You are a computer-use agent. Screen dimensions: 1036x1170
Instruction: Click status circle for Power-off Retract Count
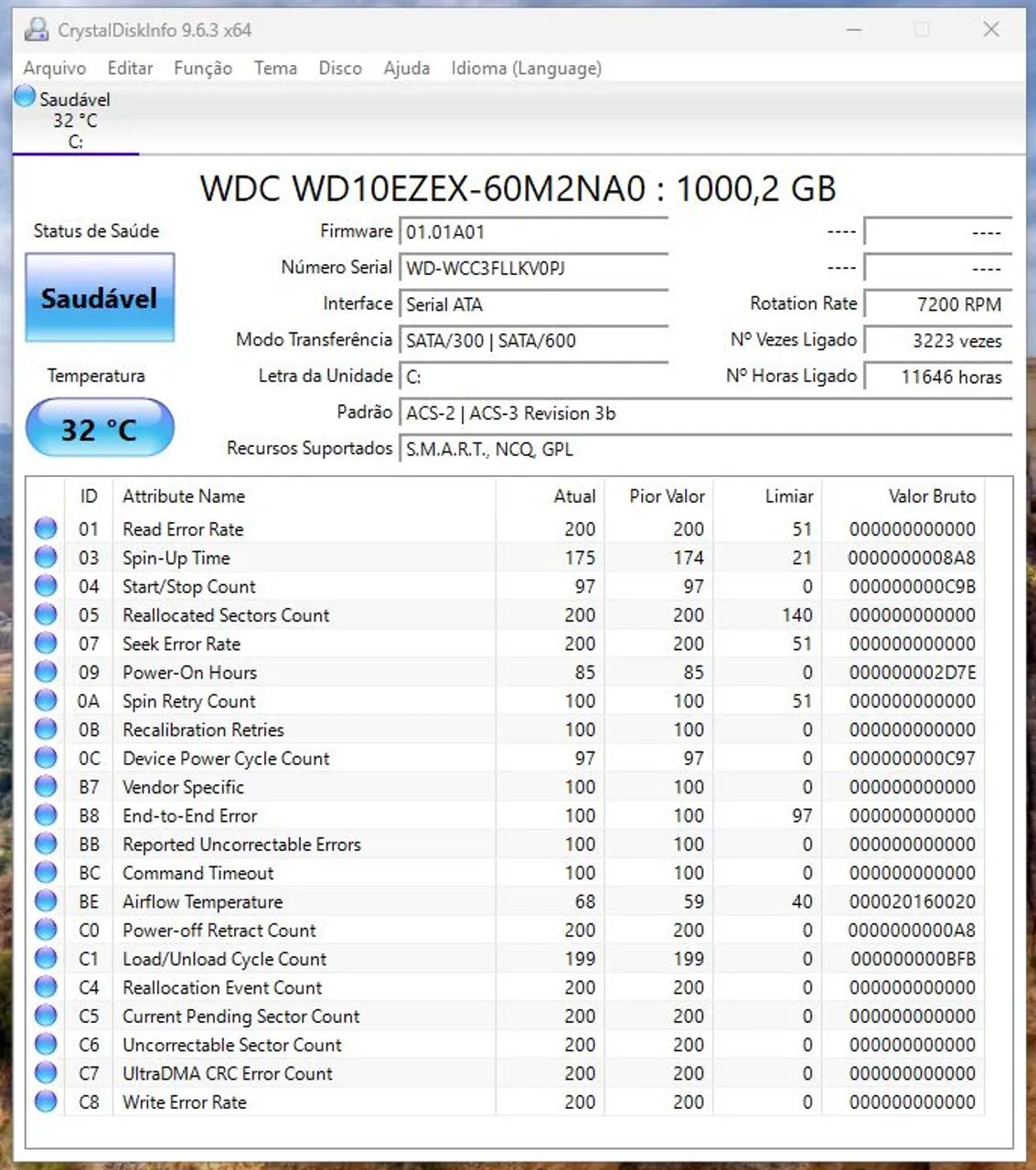click(46, 930)
